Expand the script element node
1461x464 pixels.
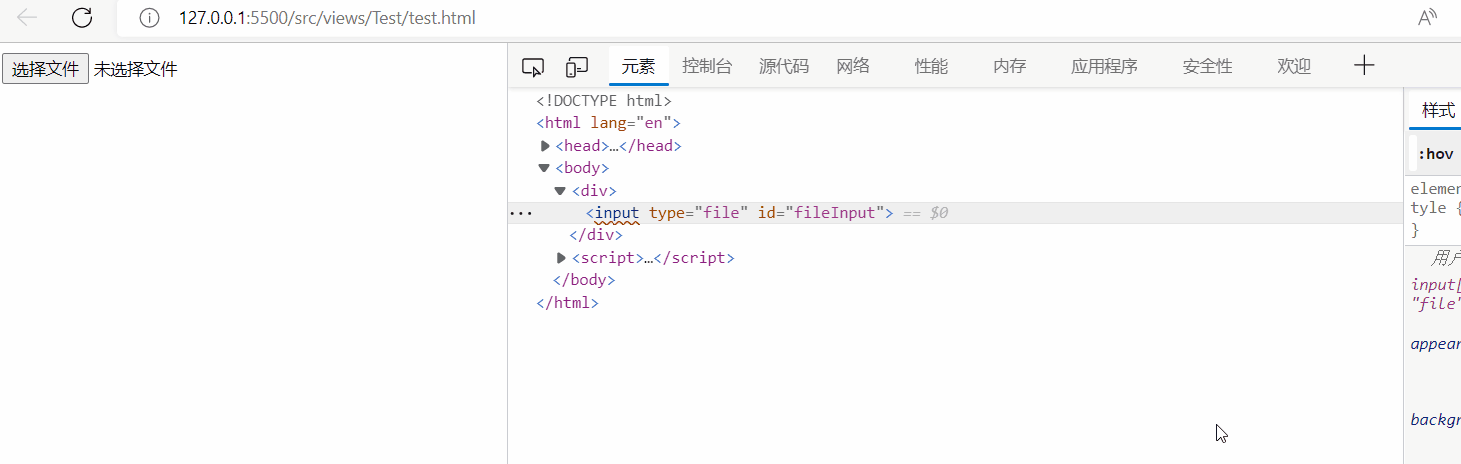tap(561, 258)
